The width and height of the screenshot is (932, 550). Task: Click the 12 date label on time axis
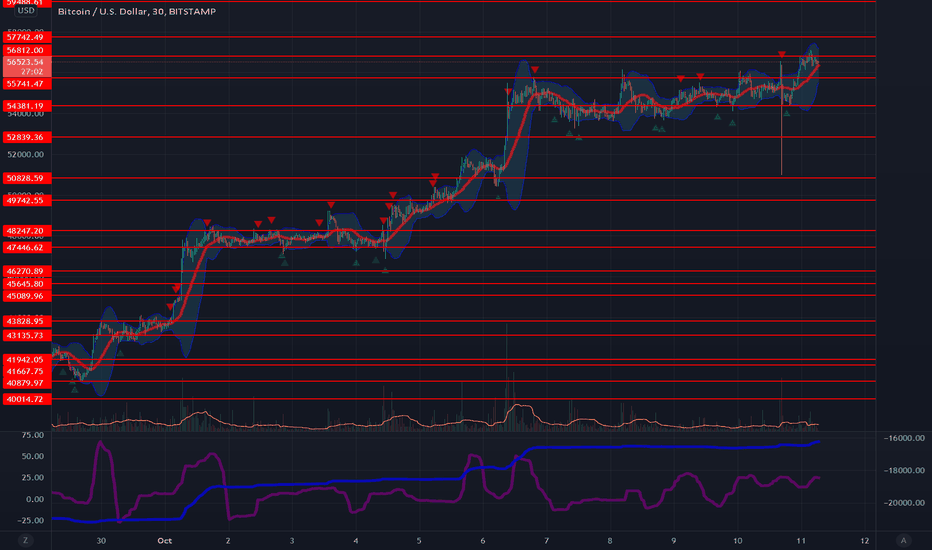click(865, 540)
